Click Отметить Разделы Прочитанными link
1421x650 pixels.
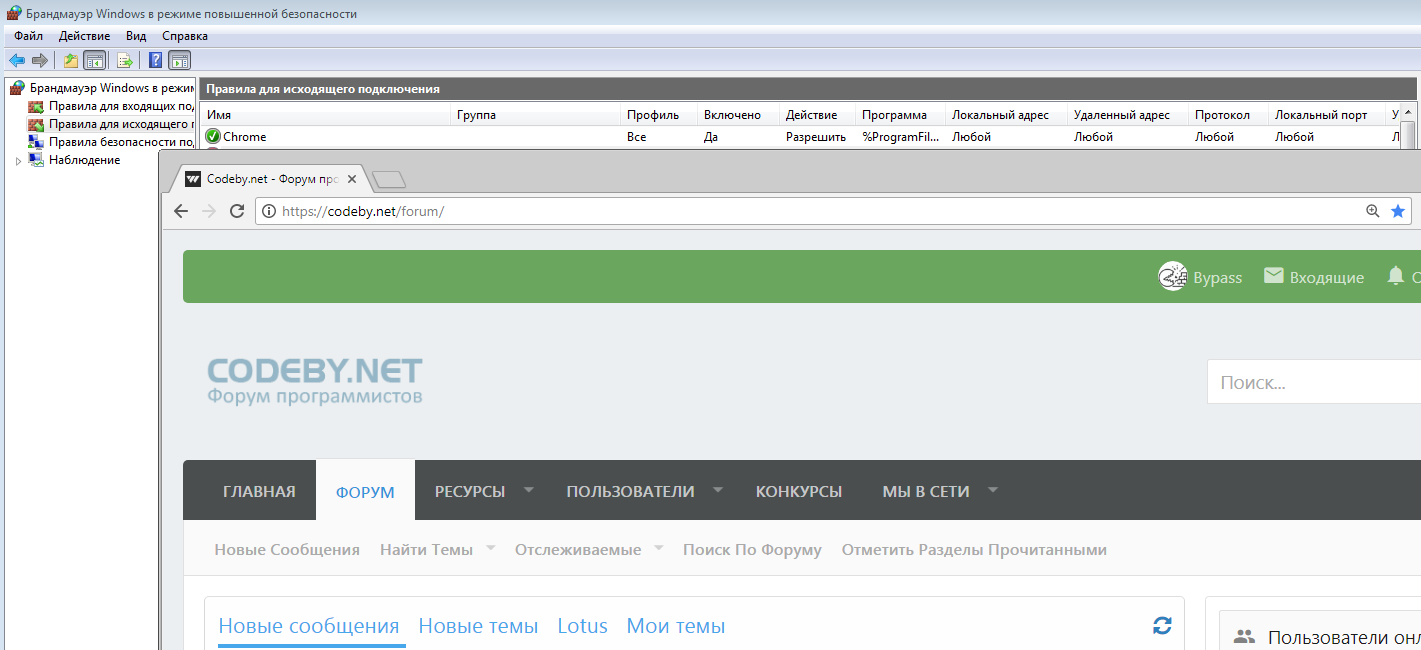point(974,549)
